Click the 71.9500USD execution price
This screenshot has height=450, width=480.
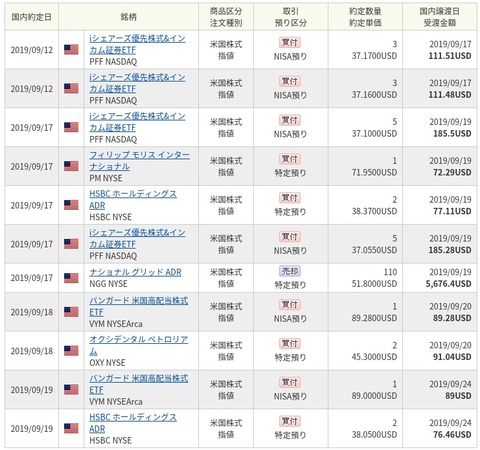(x=374, y=172)
